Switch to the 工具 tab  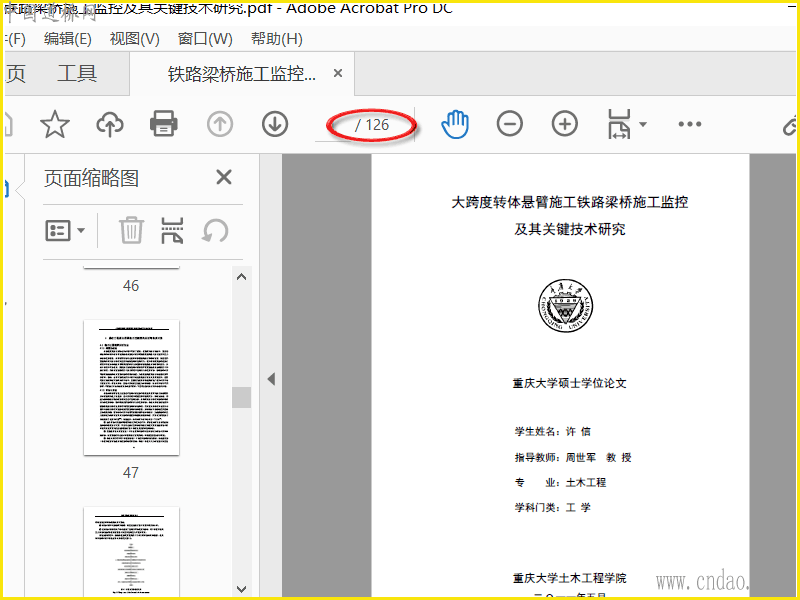77,73
